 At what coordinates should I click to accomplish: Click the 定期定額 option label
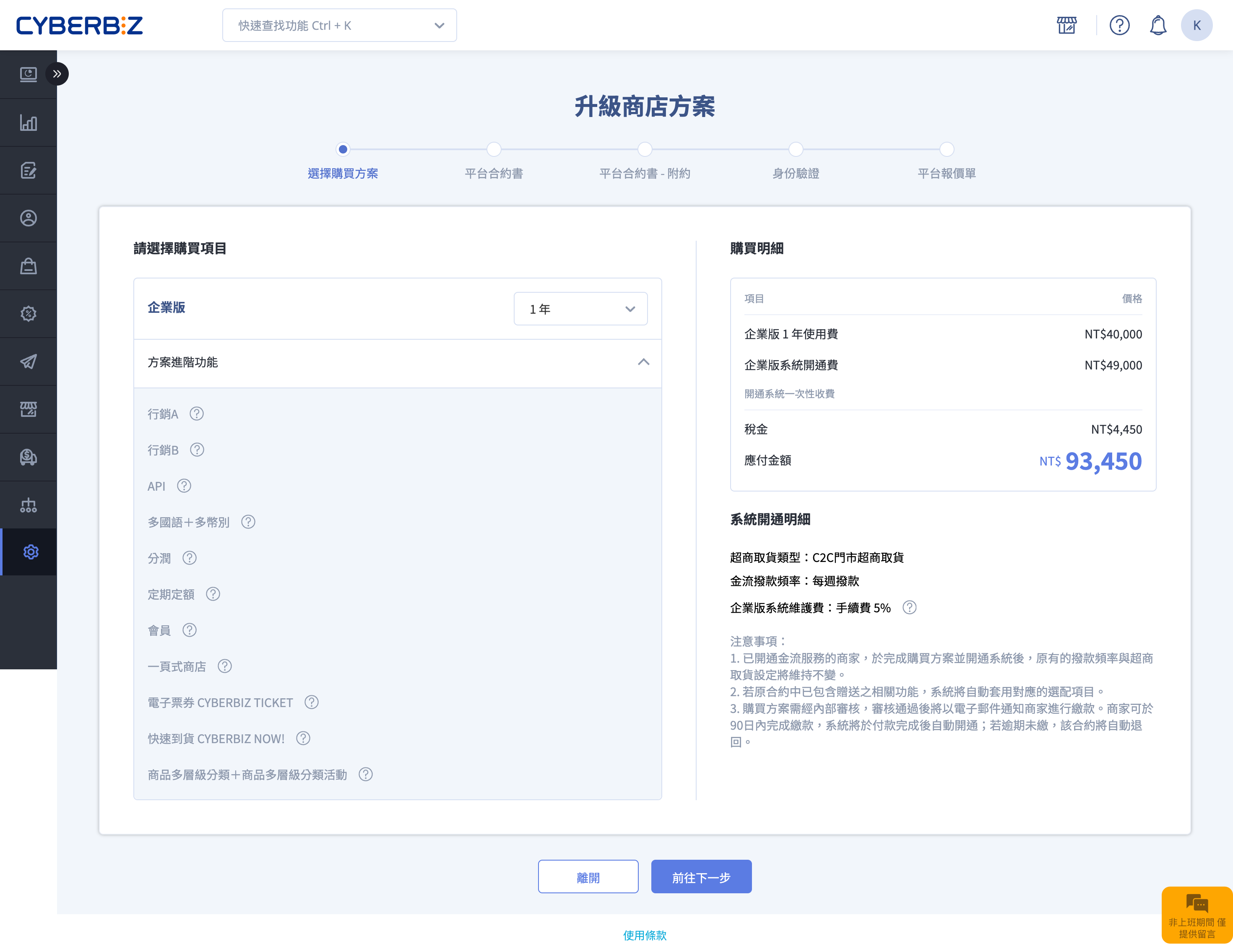(171, 595)
